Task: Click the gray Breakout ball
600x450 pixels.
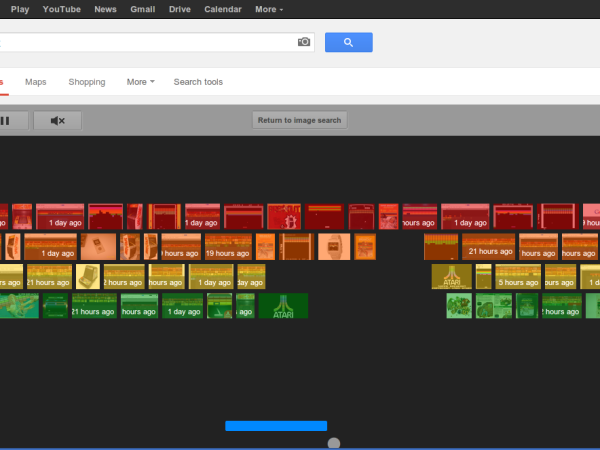Action: (x=334, y=444)
